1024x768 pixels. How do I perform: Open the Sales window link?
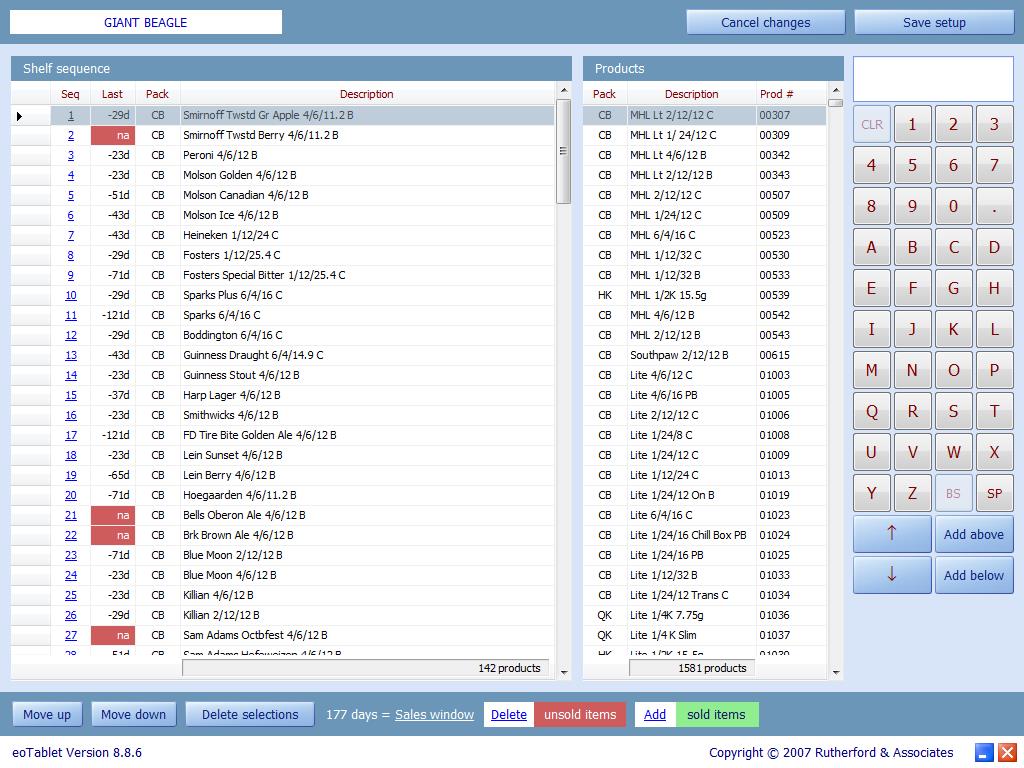click(x=434, y=714)
